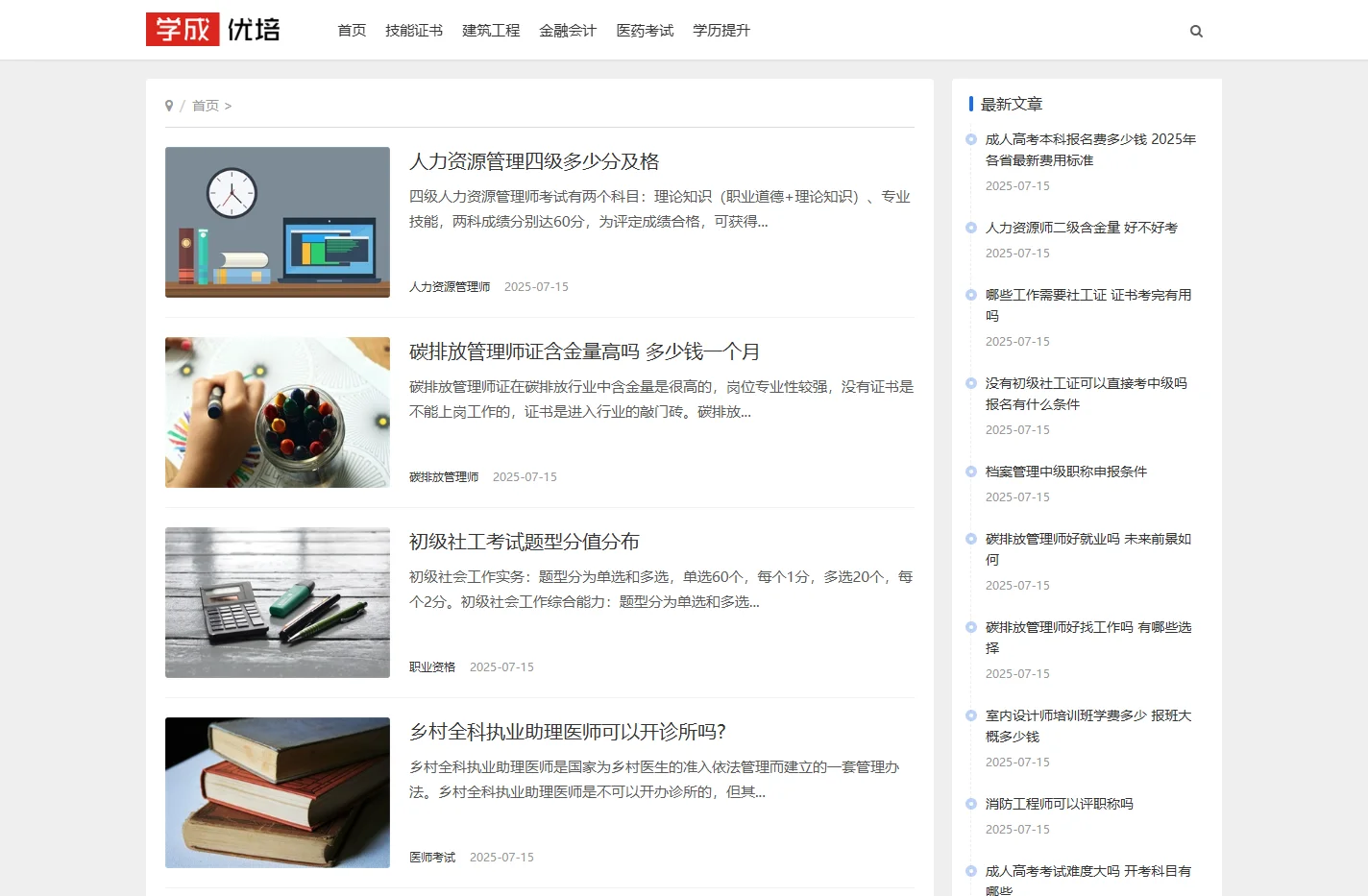Open sidebar article 哪些工作需要社工证
1368x896 pixels.
pyautogui.click(x=1088, y=305)
